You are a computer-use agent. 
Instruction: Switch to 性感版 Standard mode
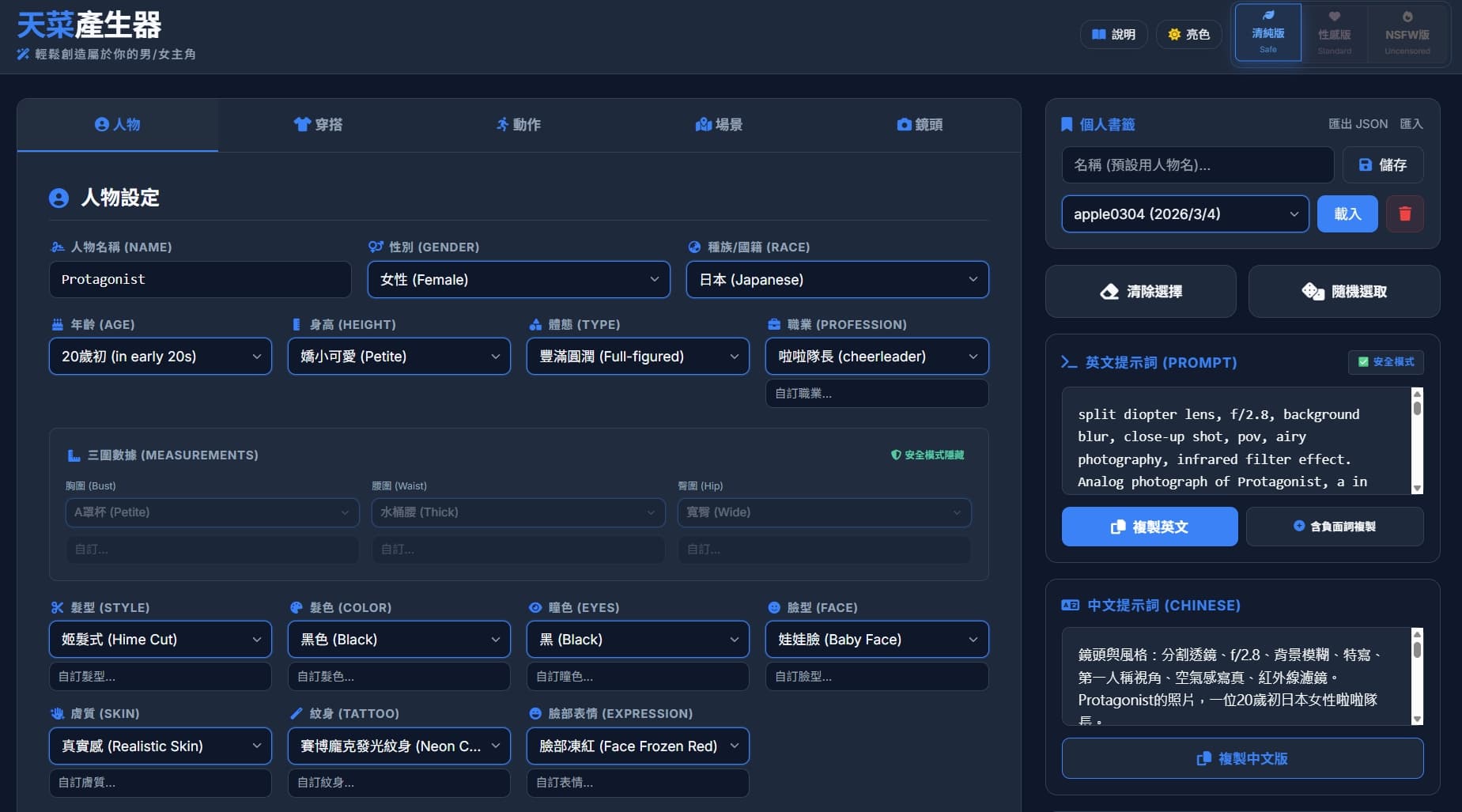click(1334, 33)
